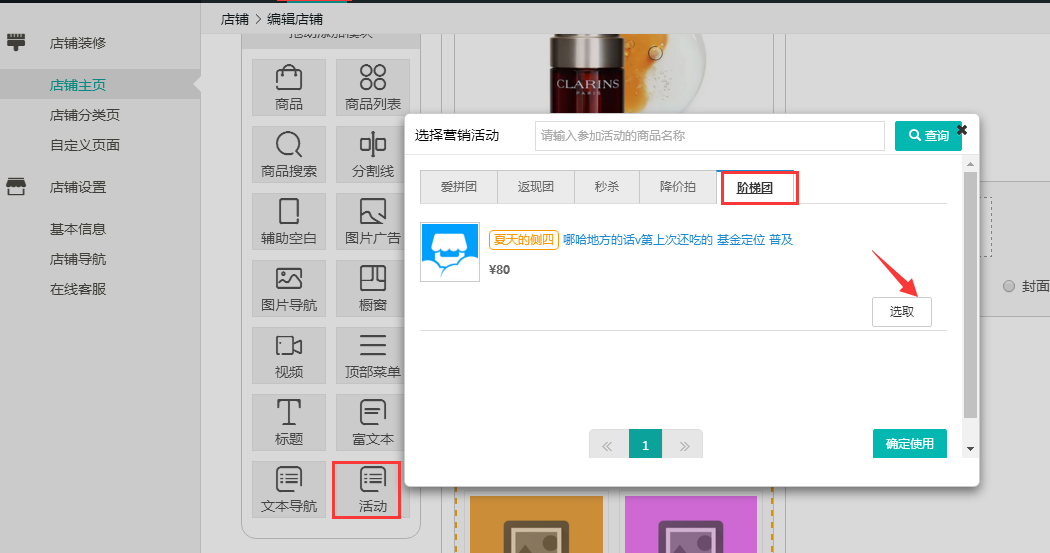Click the Clarins product banner image
Image resolution: width=1050 pixels, height=553 pixels.
[613, 74]
